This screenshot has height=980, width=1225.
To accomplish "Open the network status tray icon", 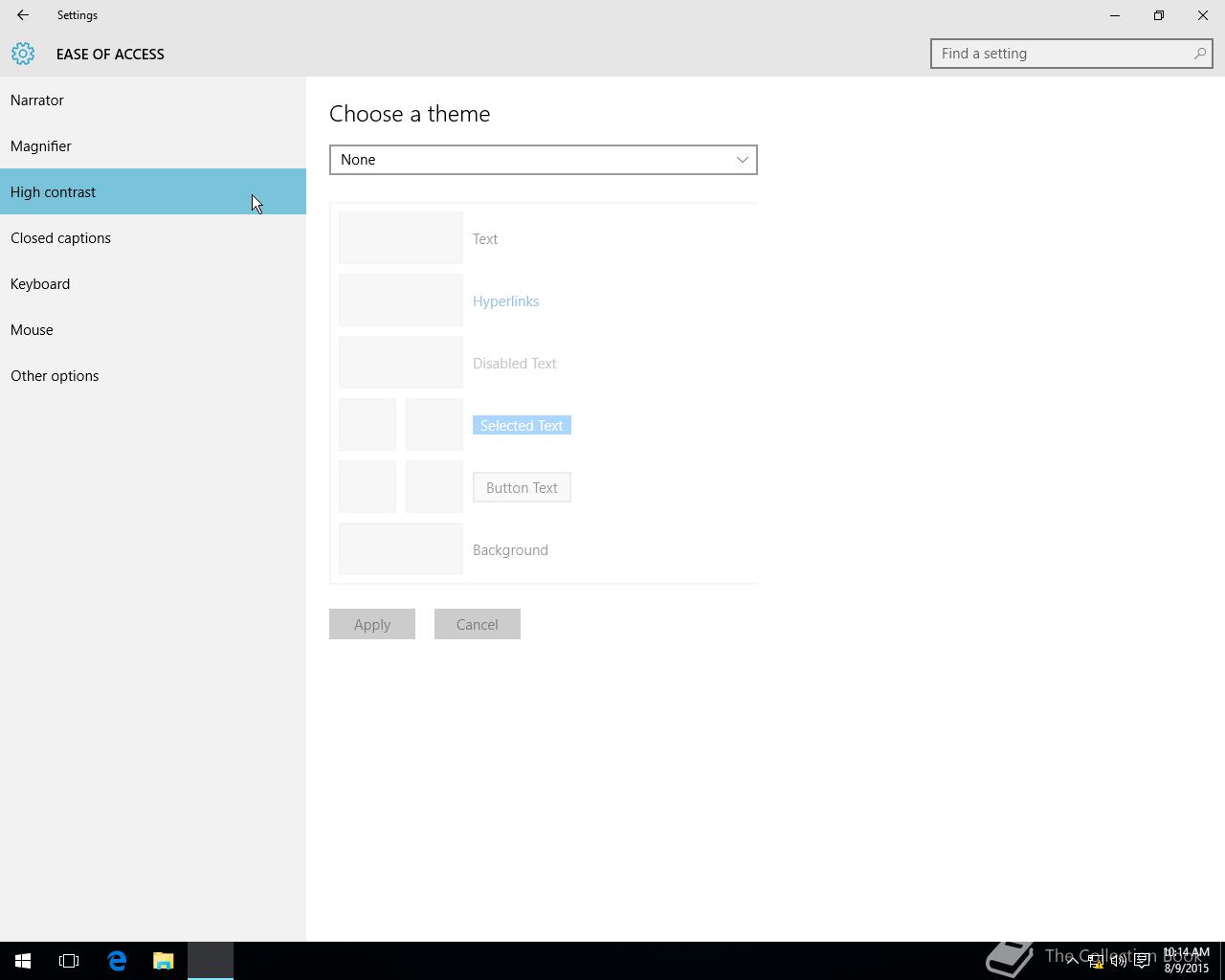I will pyautogui.click(x=1096, y=961).
